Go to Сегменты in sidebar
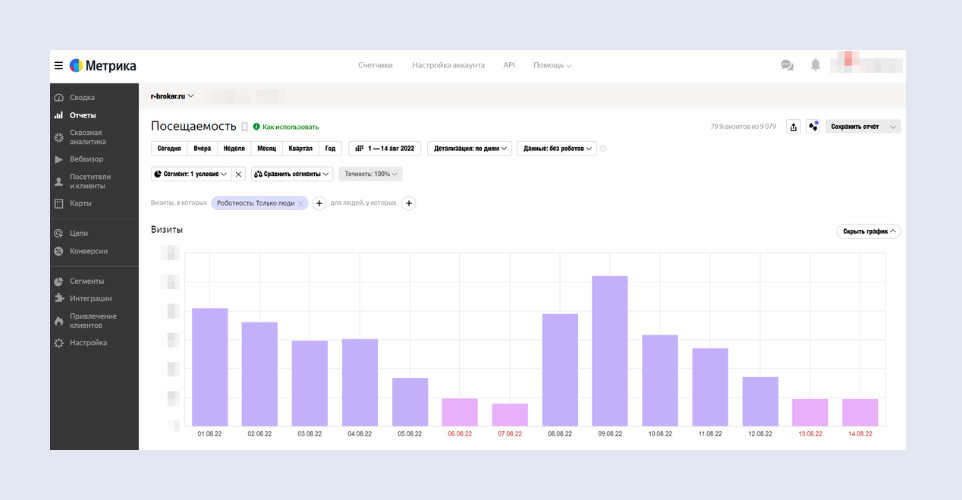Screen dimensions: 962x500 [86, 281]
